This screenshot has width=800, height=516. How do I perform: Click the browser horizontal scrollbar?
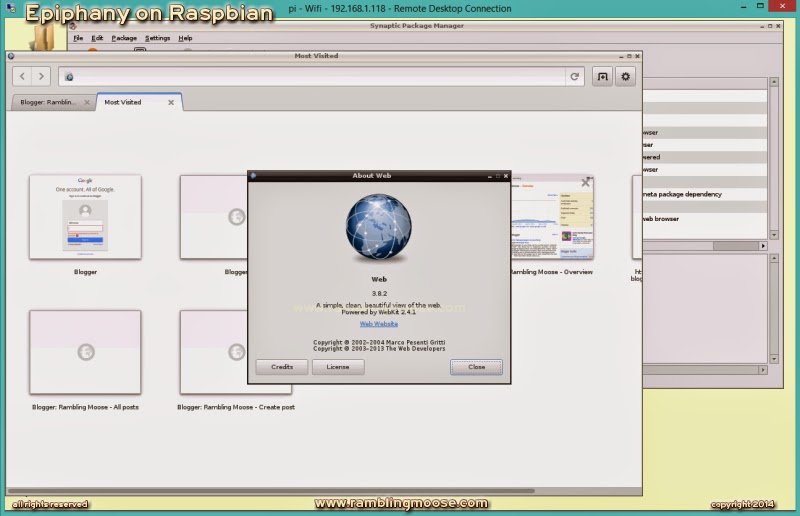[x=272, y=491]
